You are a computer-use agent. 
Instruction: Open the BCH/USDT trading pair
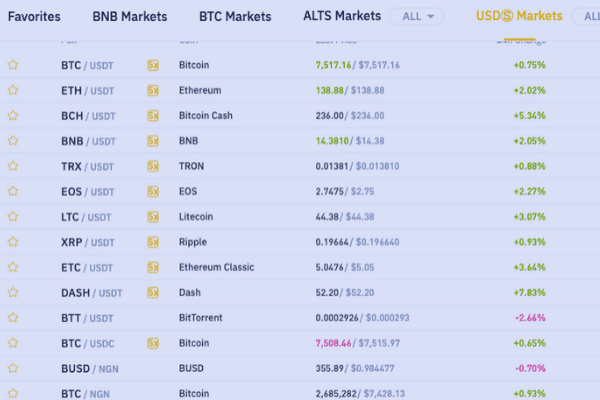click(88, 116)
